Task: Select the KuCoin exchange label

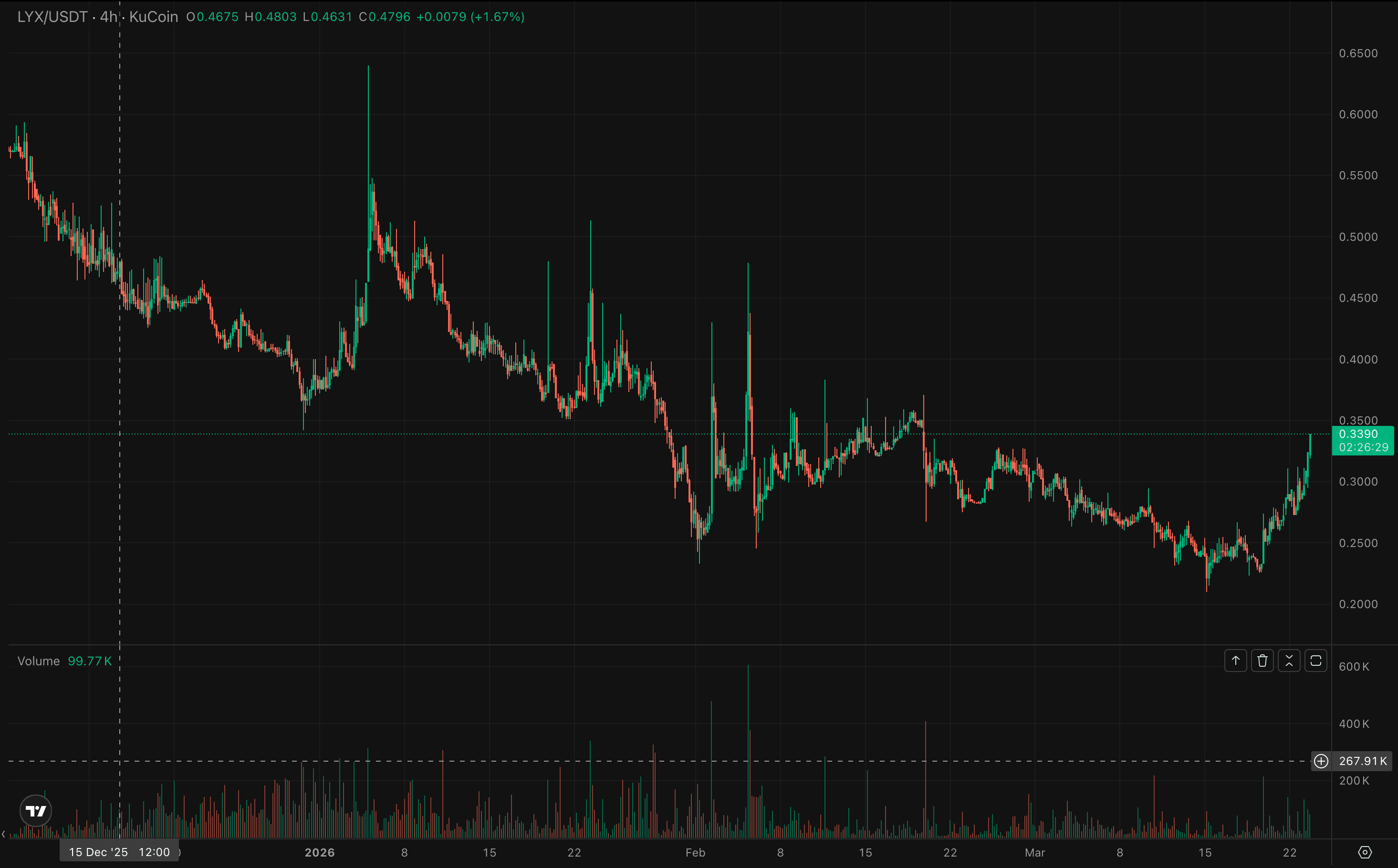Action: tap(153, 17)
